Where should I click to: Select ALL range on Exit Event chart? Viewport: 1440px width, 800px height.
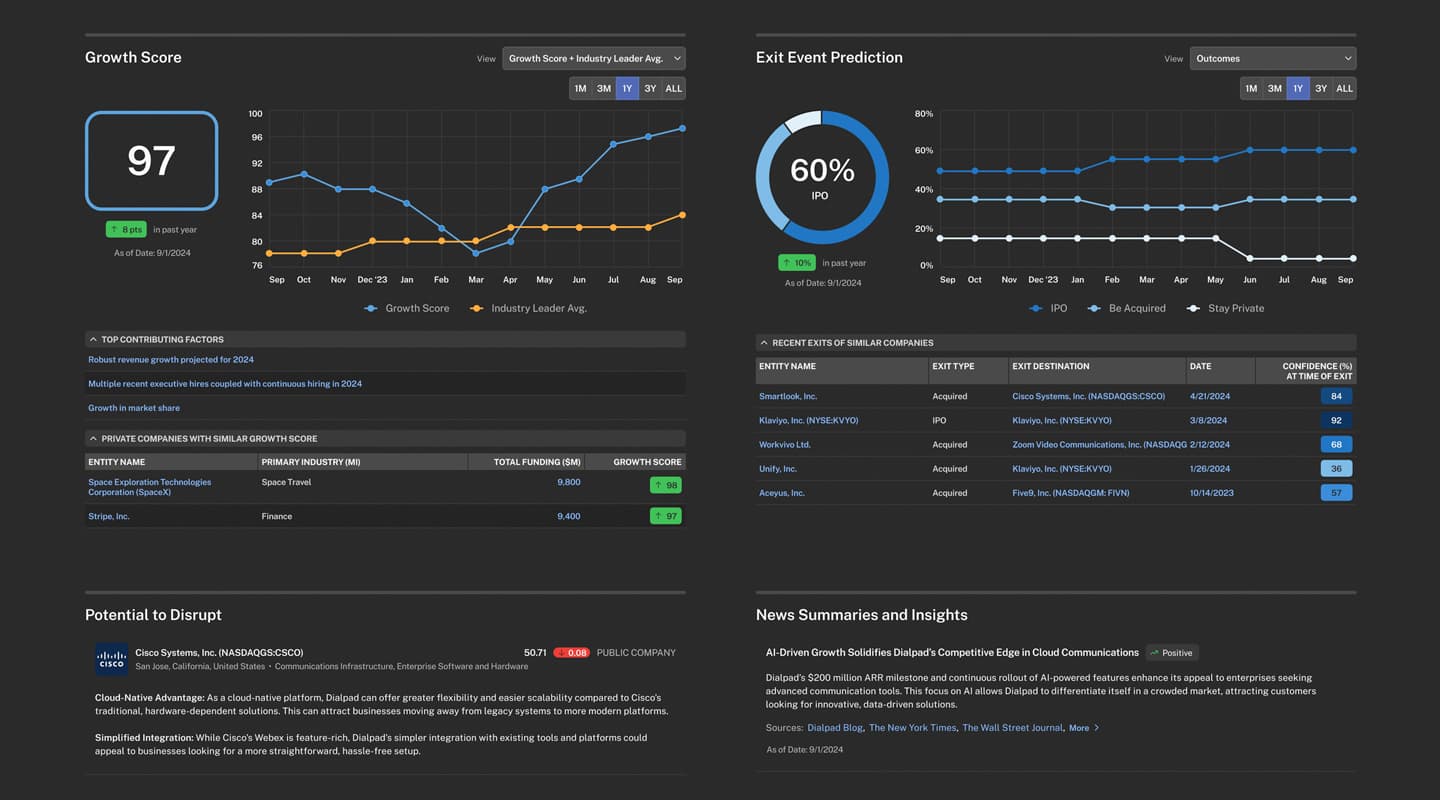(1344, 89)
